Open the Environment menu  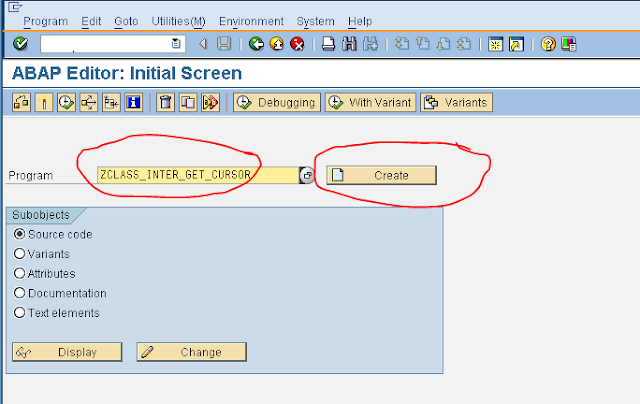point(251,21)
